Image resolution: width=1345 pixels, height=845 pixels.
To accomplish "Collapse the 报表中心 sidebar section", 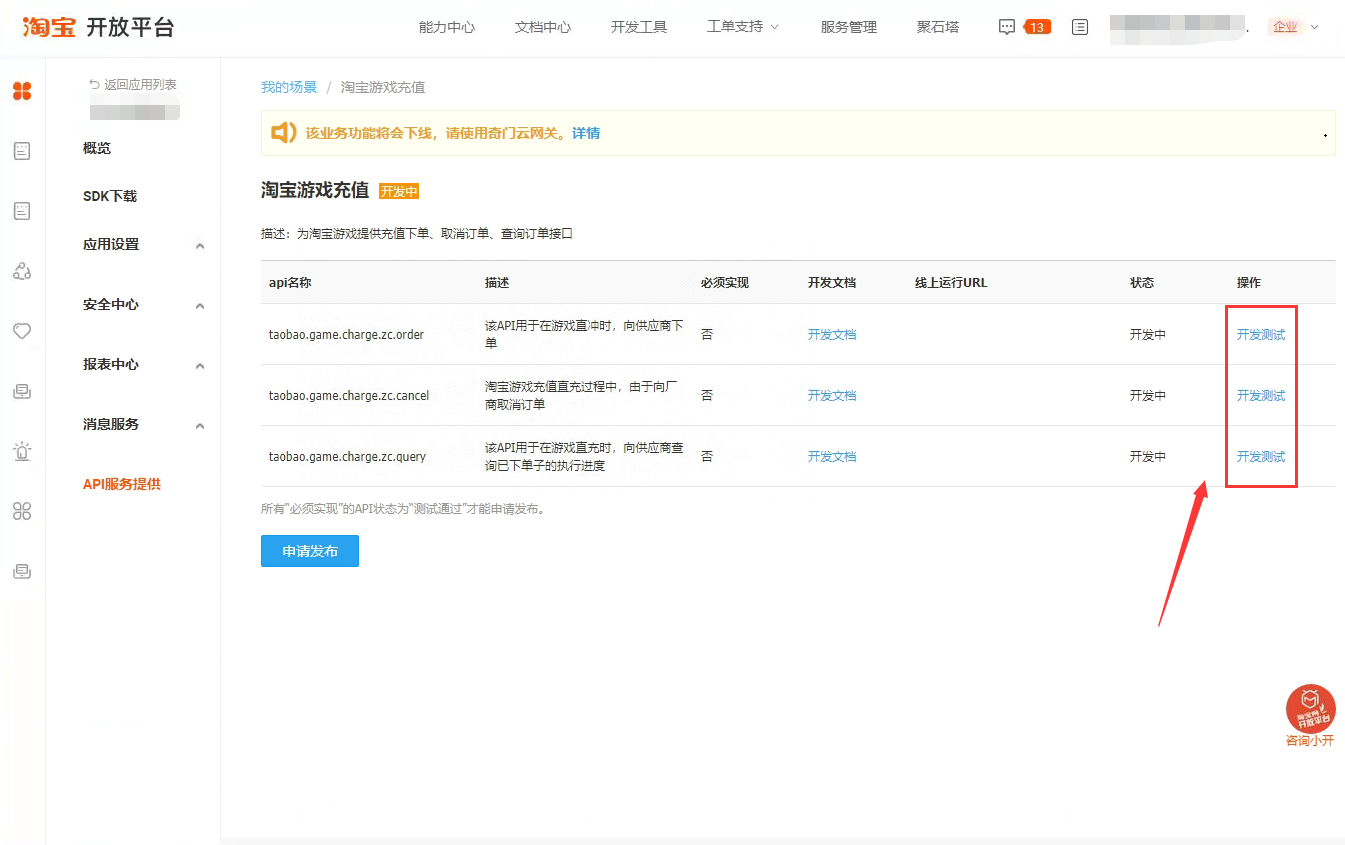I will (x=200, y=365).
